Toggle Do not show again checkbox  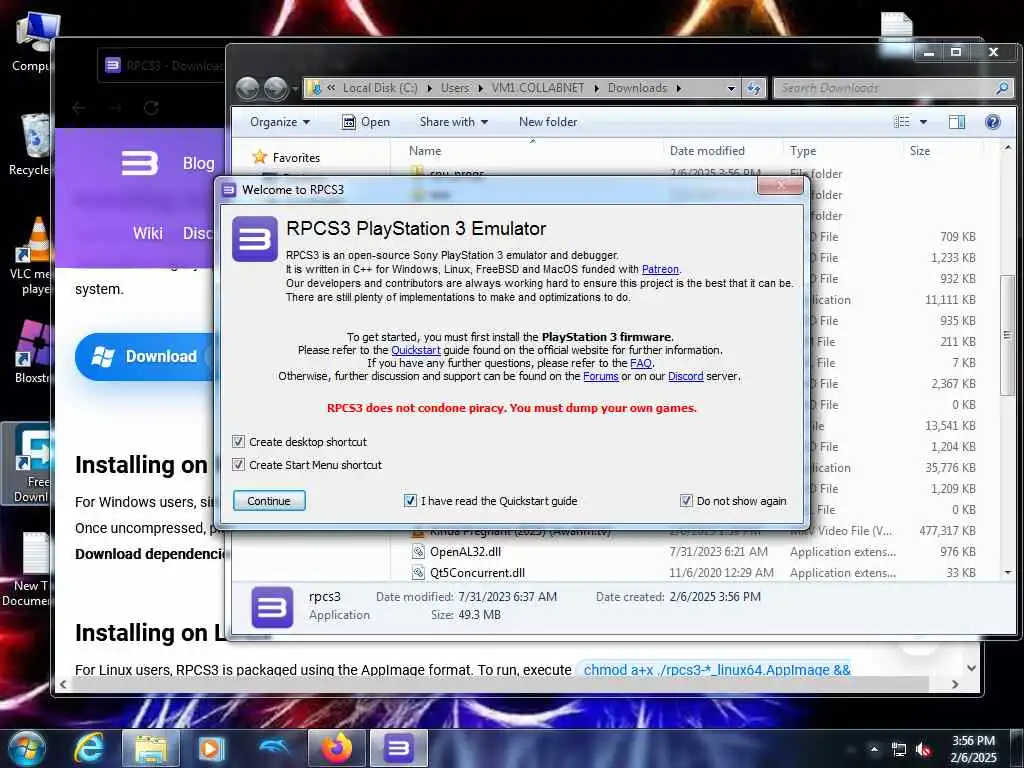(686, 501)
